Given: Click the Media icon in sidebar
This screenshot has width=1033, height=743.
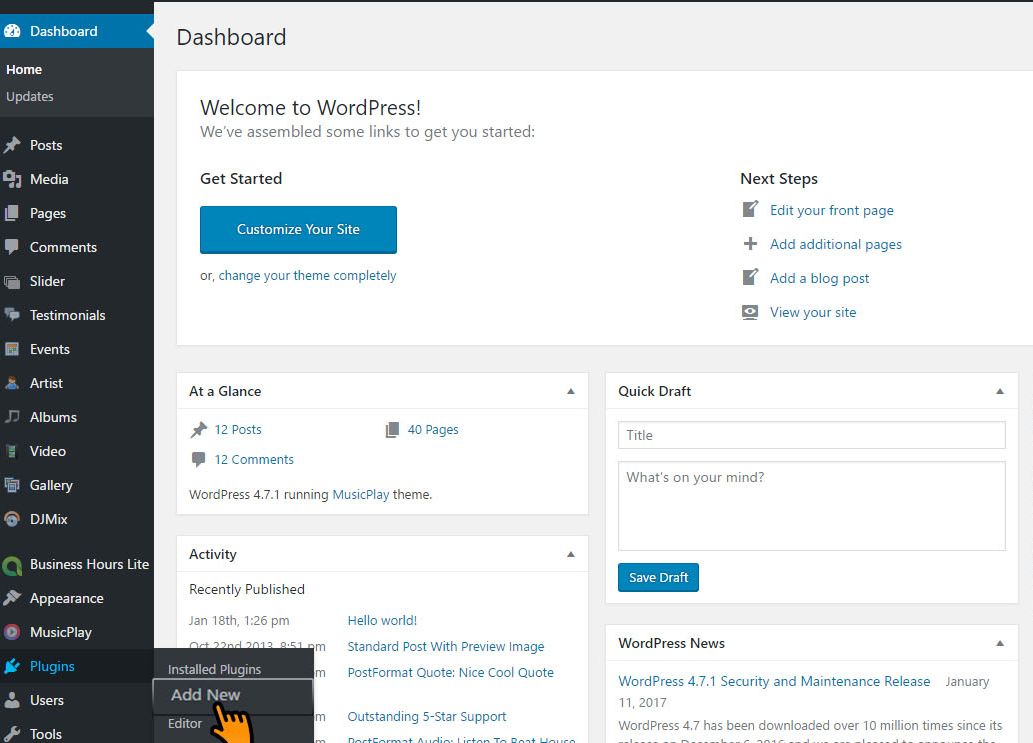Looking at the screenshot, I should click(12, 179).
